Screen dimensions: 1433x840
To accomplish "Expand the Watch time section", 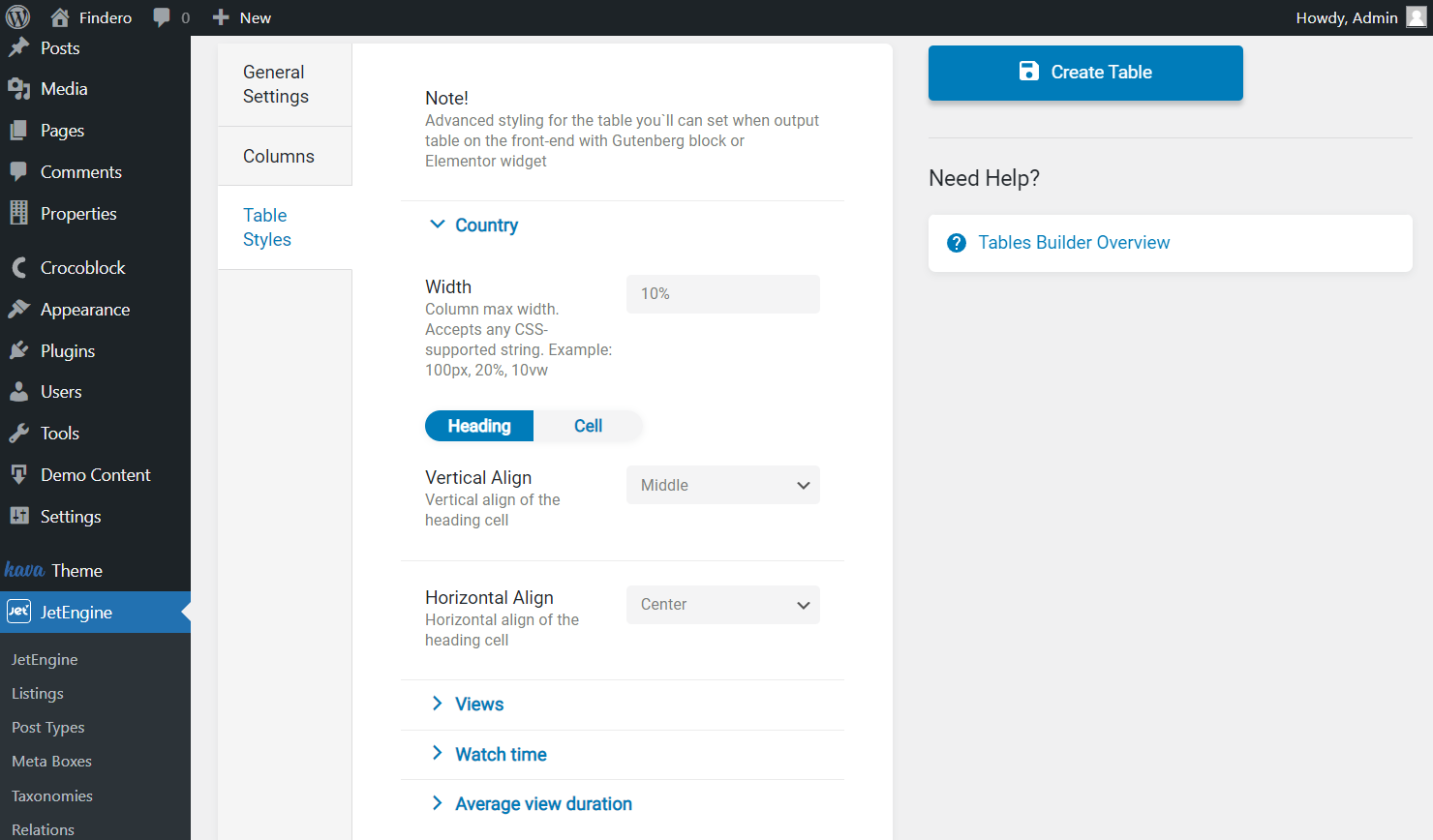I will 501,755.
